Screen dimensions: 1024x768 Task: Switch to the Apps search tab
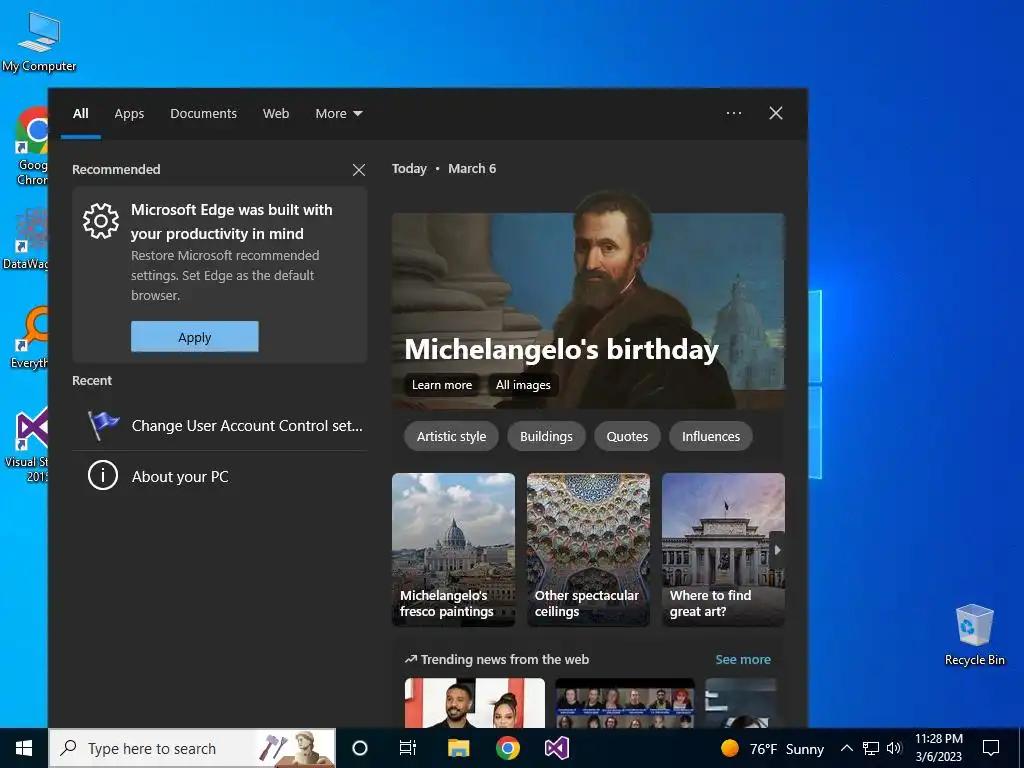[129, 114]
